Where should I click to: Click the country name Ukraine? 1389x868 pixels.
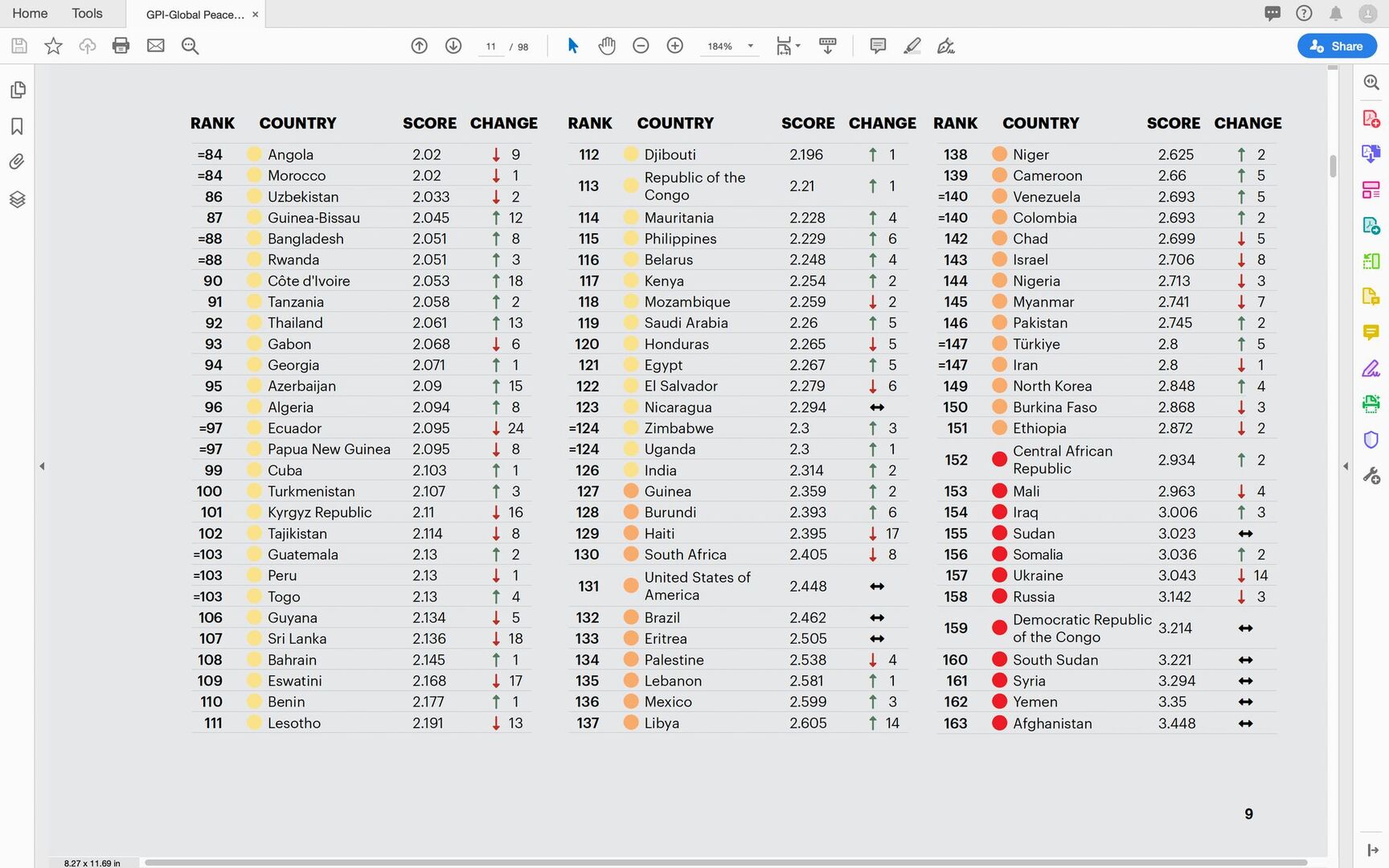tap(1038, 575)
